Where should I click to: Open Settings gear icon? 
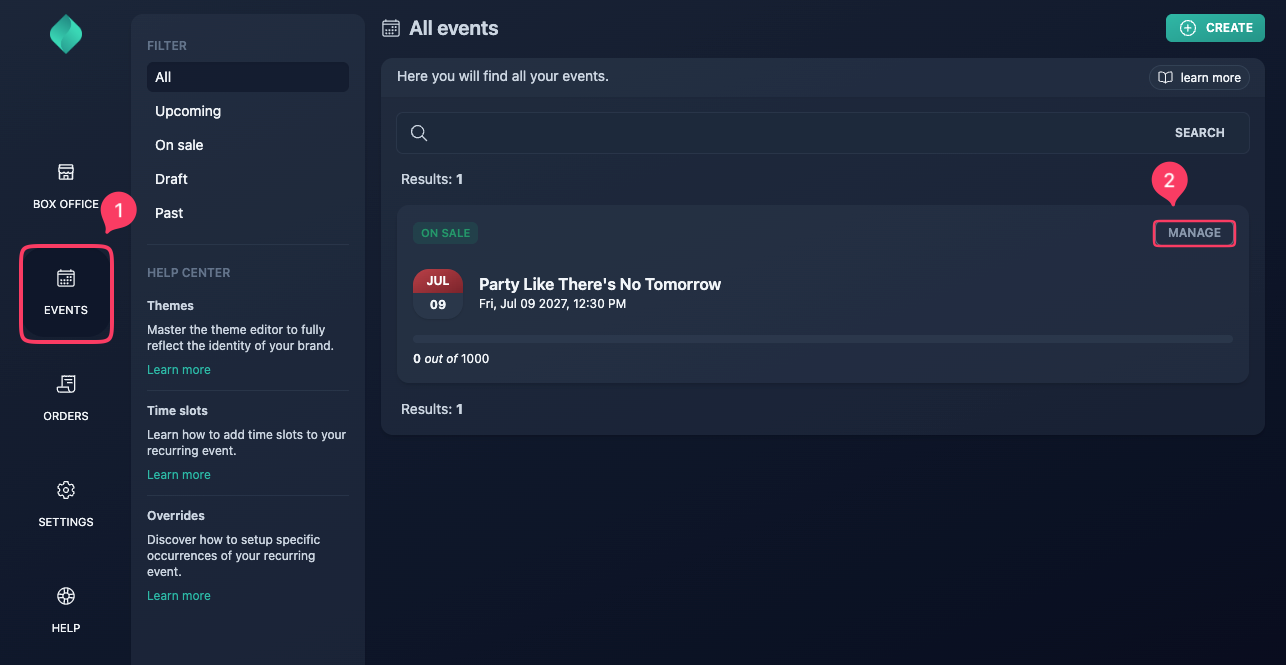tap(66, 490)
